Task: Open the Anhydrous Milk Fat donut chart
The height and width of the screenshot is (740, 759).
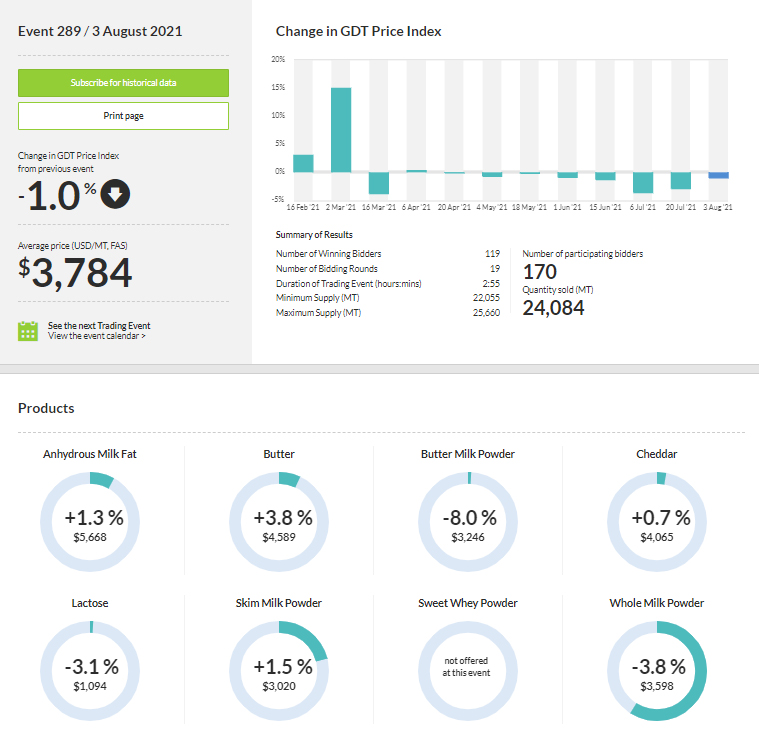Action: (x=90, y=522)
